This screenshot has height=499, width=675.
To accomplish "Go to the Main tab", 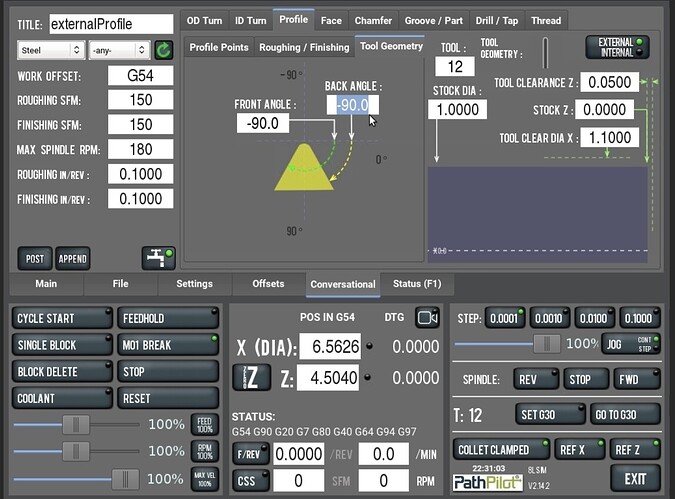I will tap(46, 284).
